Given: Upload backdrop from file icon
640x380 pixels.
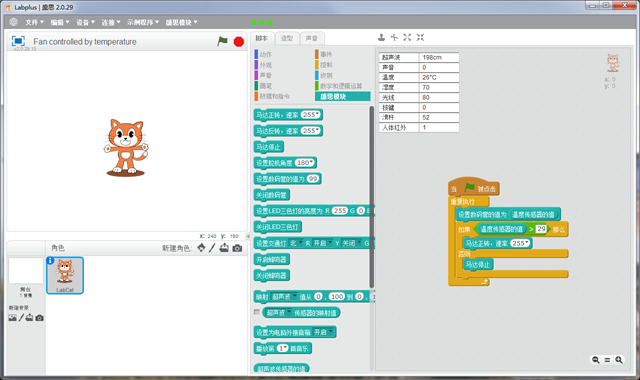Looking at the screenshot, I should coord(29,318).
